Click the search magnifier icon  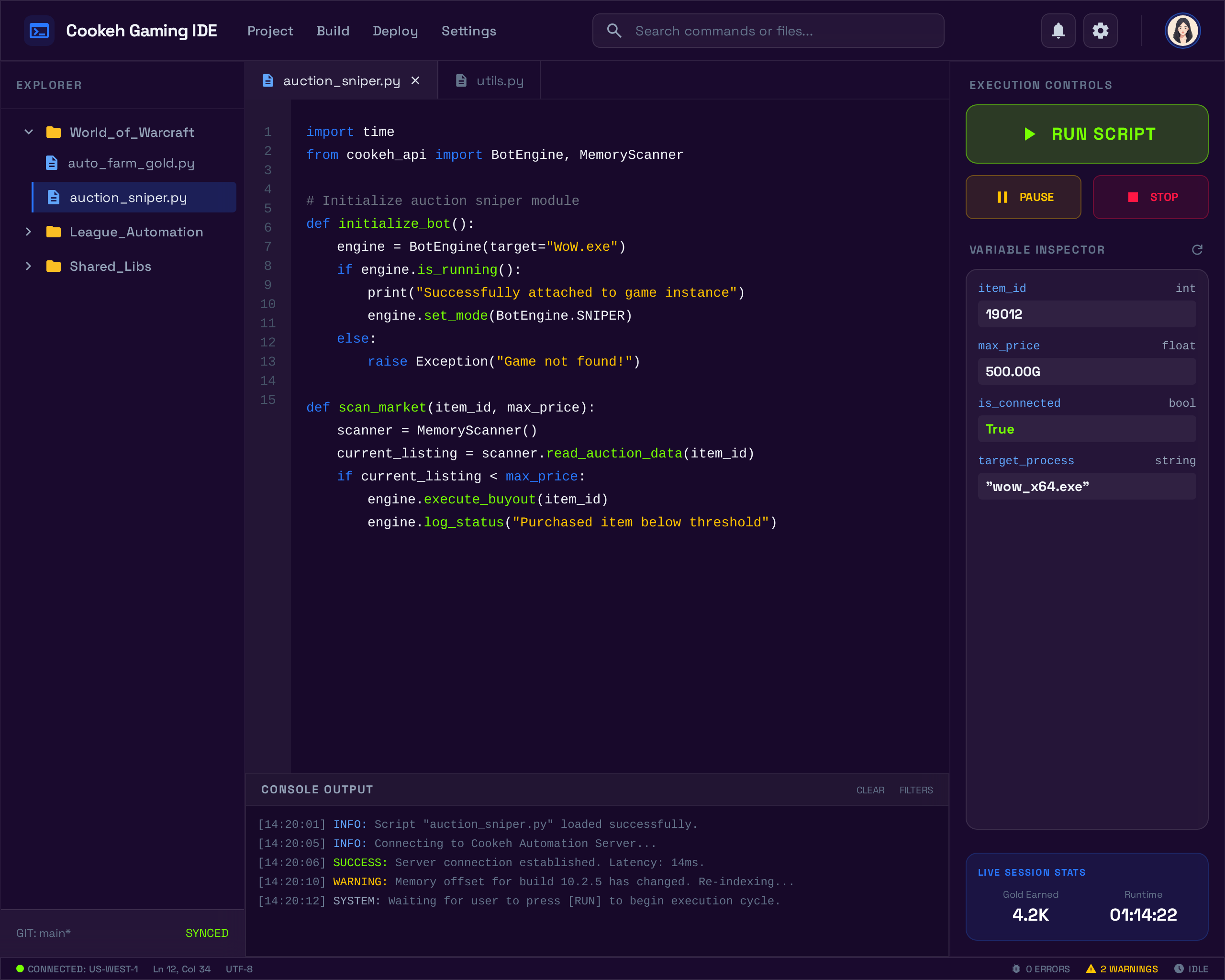tap(613, 31)
